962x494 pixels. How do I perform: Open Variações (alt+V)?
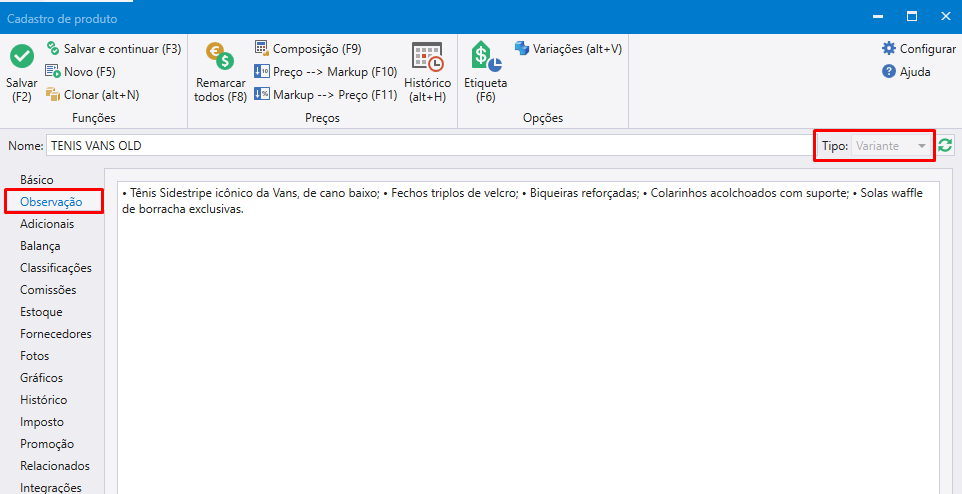click(569, 48)
